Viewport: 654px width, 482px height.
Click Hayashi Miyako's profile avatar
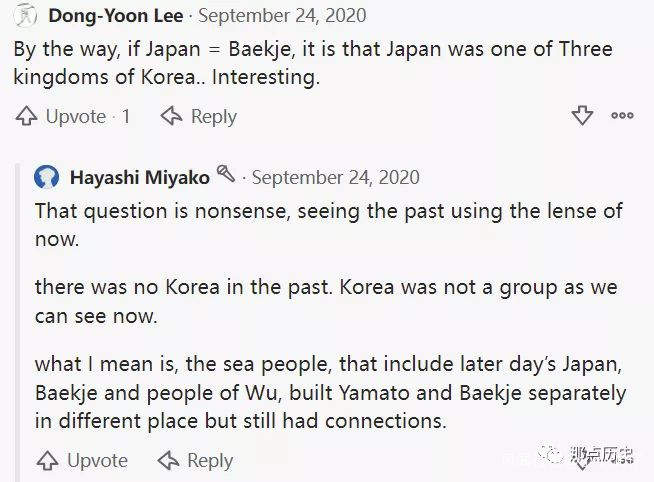point(47,178)
